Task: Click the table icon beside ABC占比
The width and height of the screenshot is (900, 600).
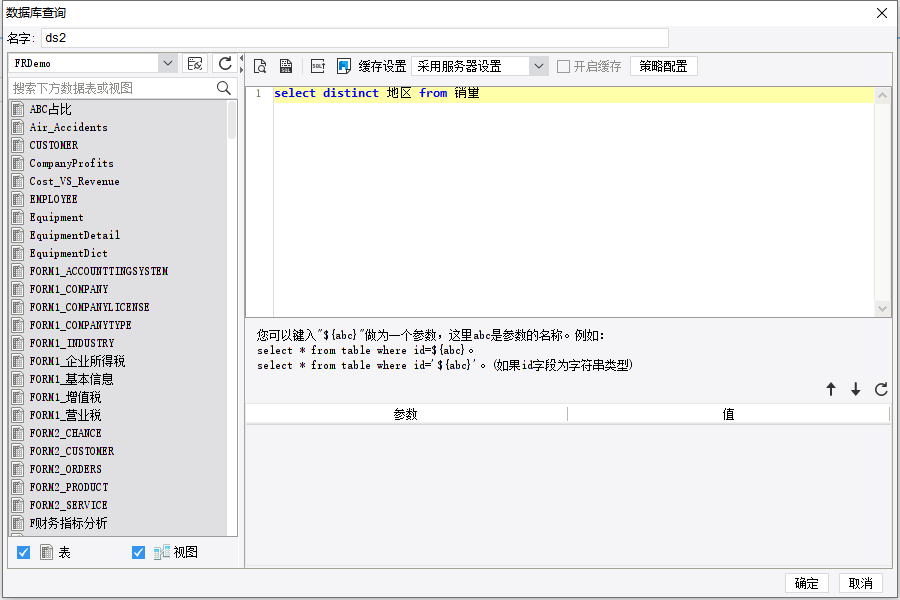Action: click(18, 109)
